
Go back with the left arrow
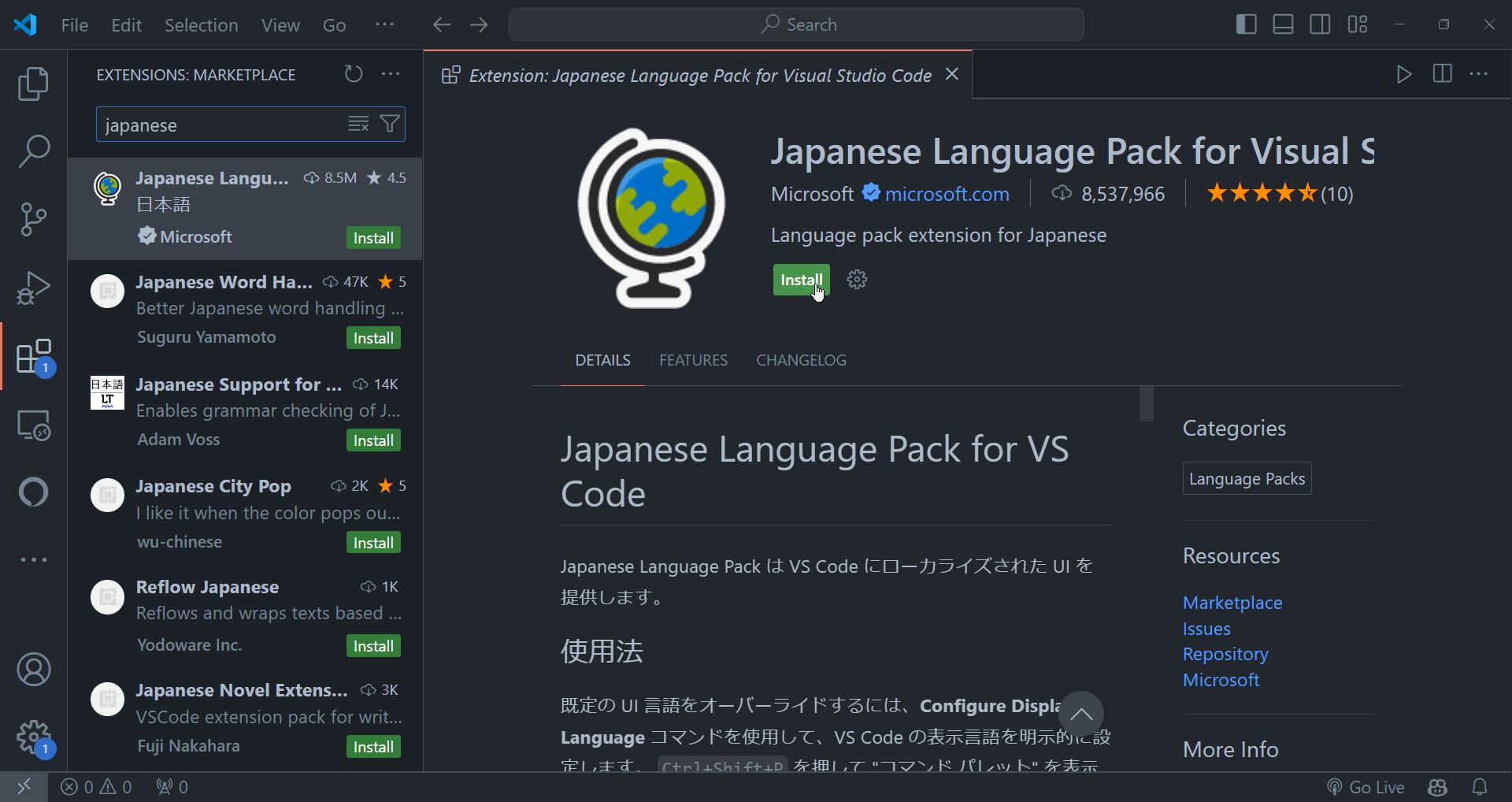442,24
